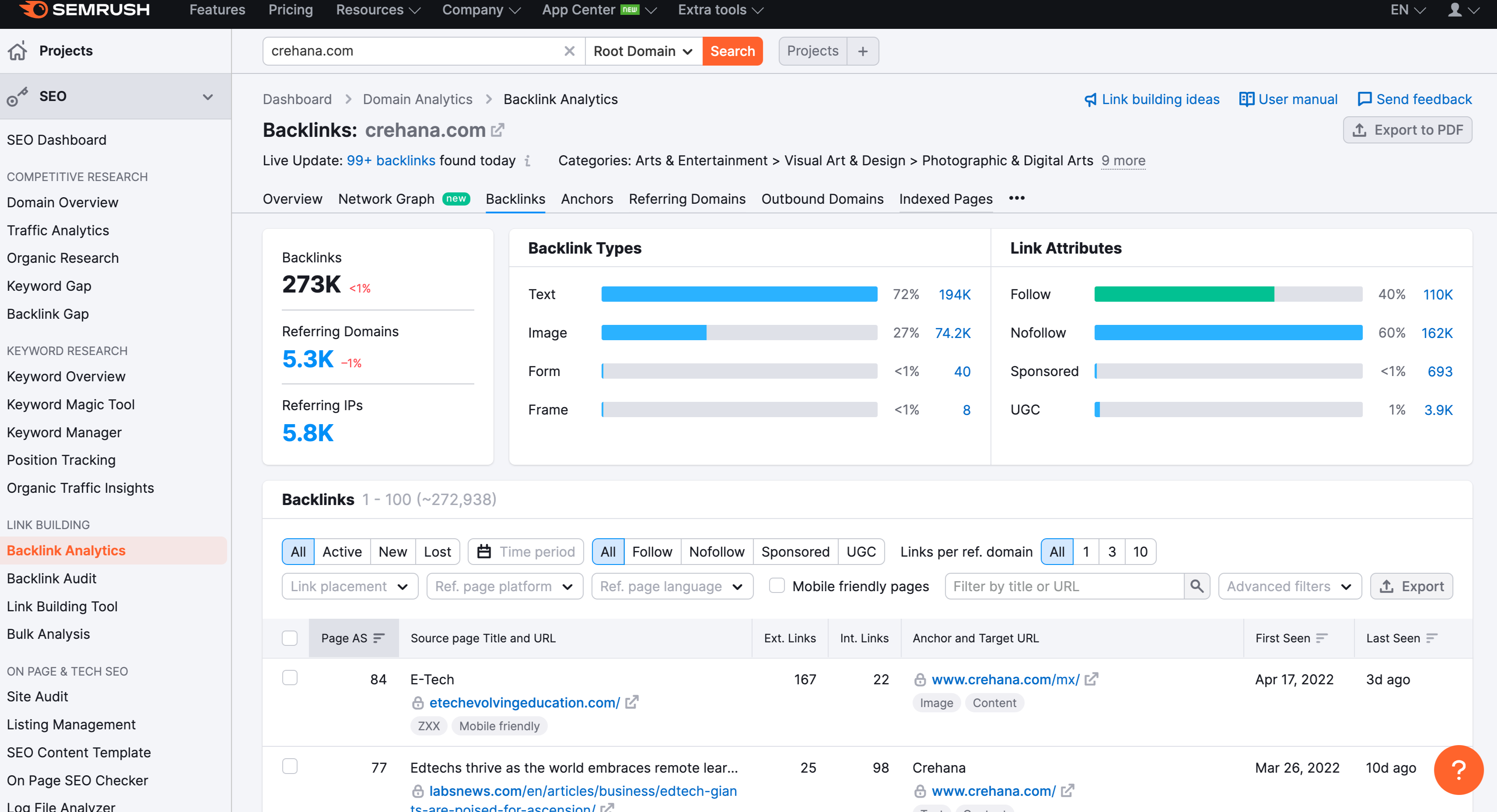Open the Advanced filters dropdown
The image size is (1497, 812).
click(x=1290, y=586)
